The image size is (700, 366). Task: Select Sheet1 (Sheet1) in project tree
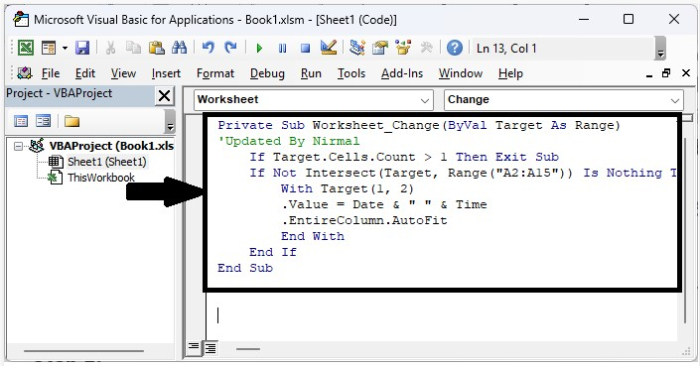(x=107, y=162)
